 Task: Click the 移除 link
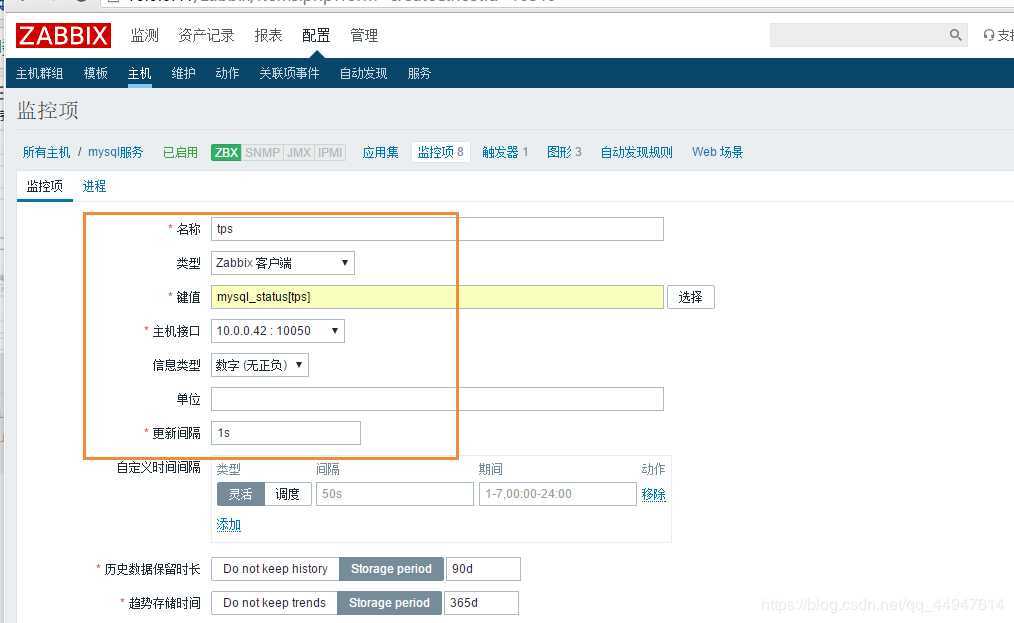click(x=653, y=494)
